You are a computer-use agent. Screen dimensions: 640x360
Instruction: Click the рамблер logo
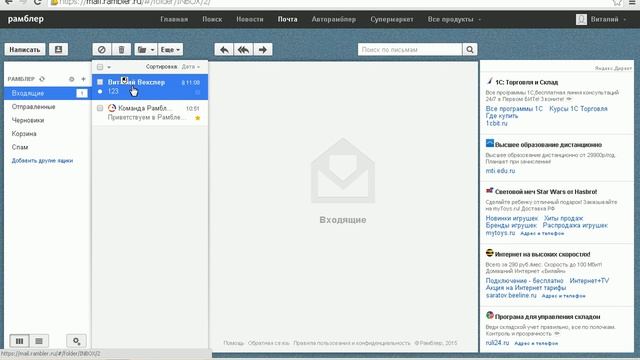coord(26,19)
